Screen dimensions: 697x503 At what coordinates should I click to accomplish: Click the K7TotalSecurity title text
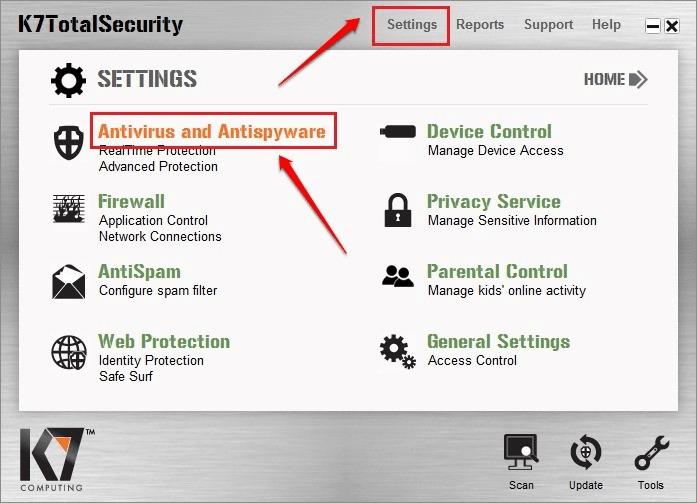[100, 24]
